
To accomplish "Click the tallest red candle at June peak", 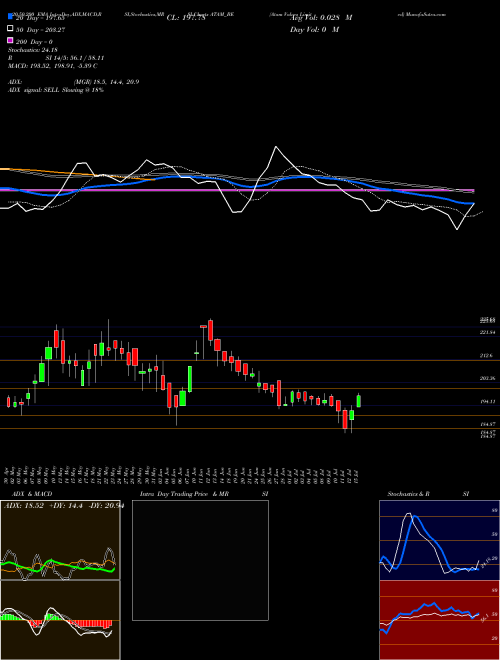I will (210, 330).
